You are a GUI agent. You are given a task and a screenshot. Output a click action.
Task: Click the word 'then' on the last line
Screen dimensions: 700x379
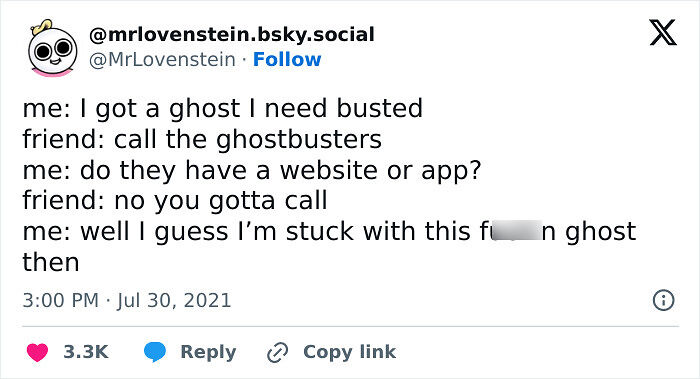click(x=51, y=262)
